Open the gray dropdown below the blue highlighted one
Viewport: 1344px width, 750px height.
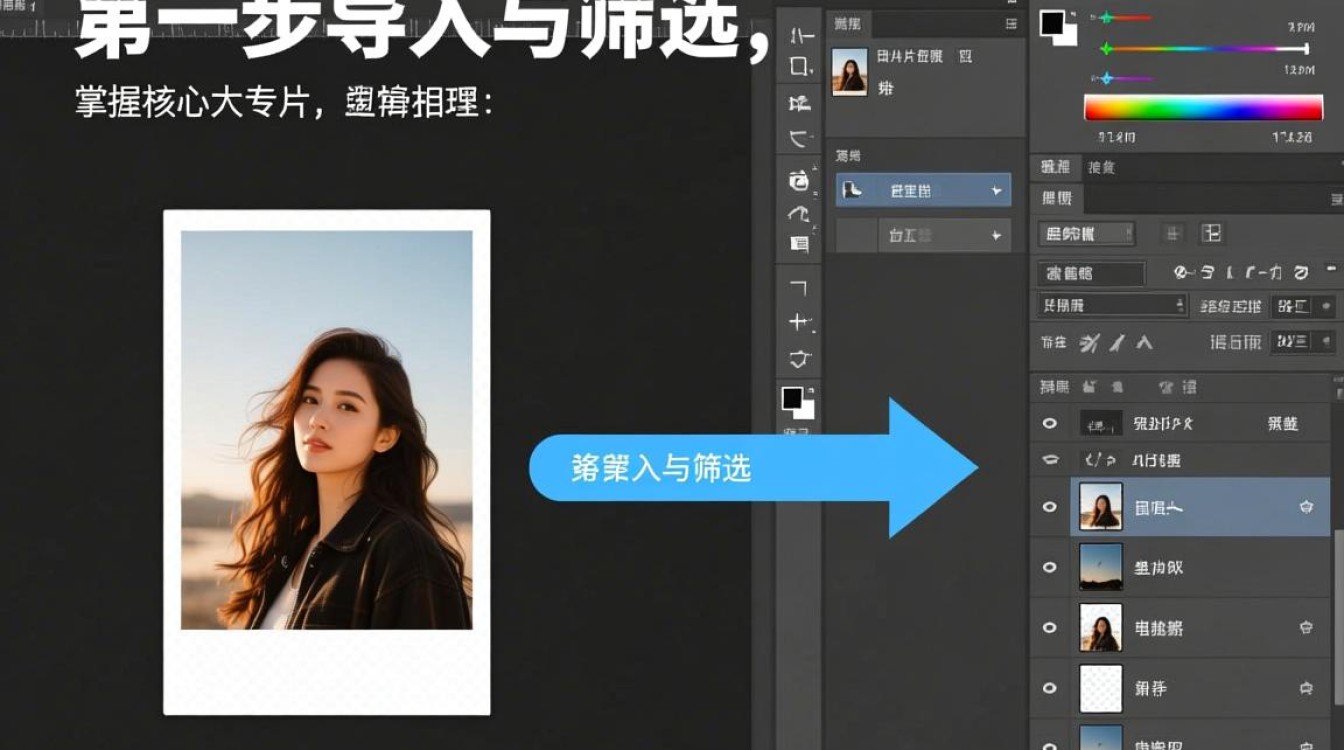point(995,236)
